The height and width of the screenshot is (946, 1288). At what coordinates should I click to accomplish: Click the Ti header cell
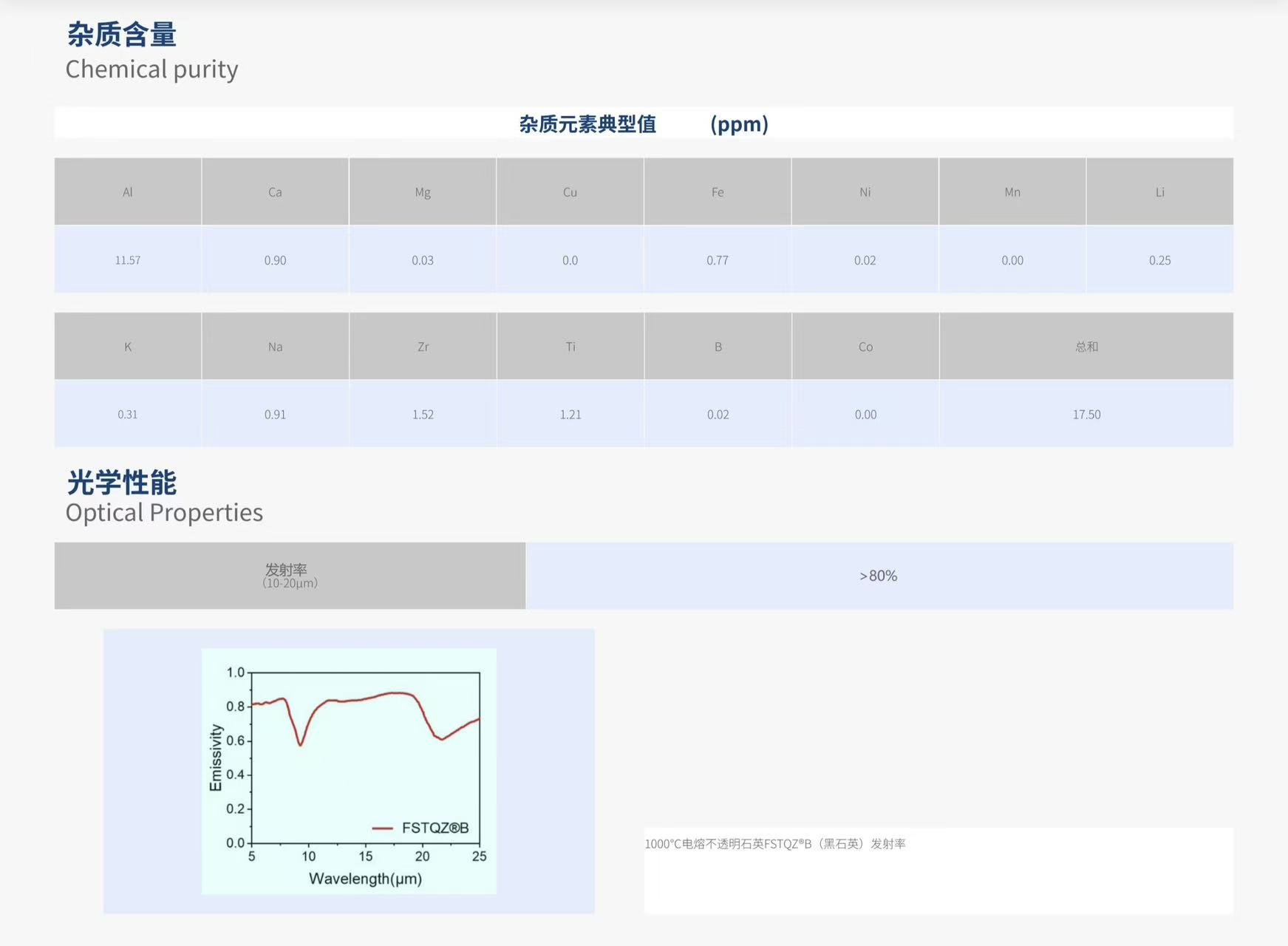click(570, 347)
